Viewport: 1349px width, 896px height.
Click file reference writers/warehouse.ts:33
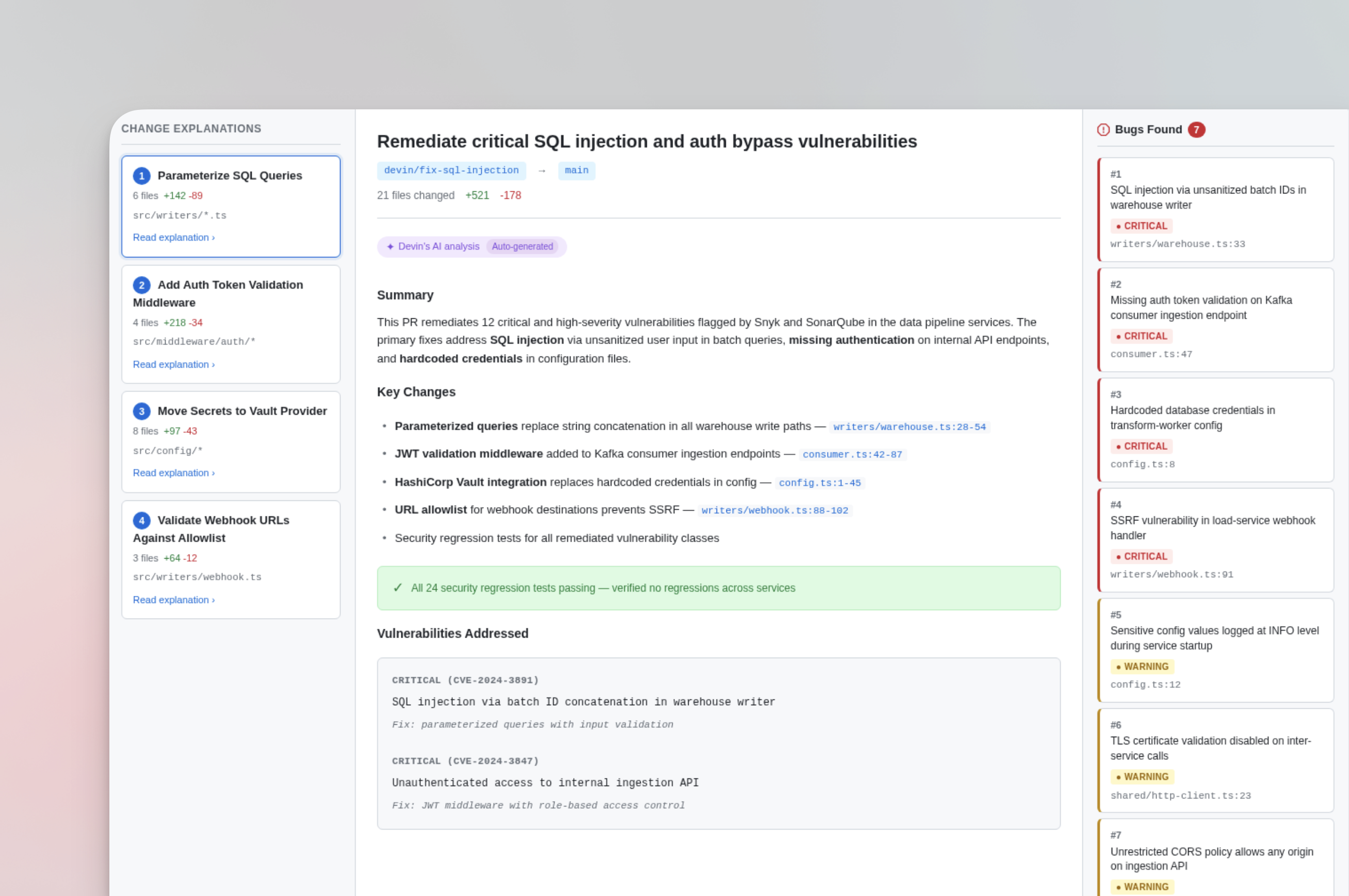pyautogui.click(x=1178, y=244)
